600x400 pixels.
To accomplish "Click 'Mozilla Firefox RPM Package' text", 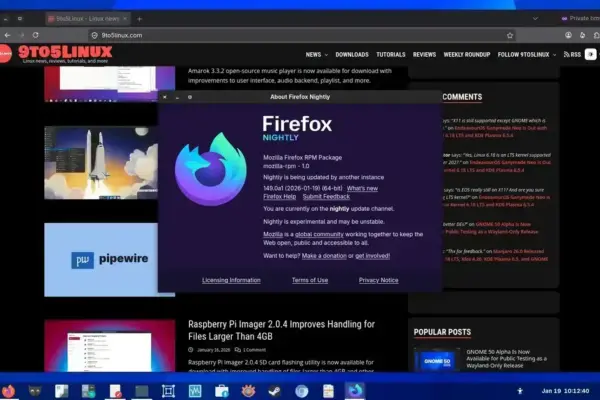I will (x=302, y=158).
